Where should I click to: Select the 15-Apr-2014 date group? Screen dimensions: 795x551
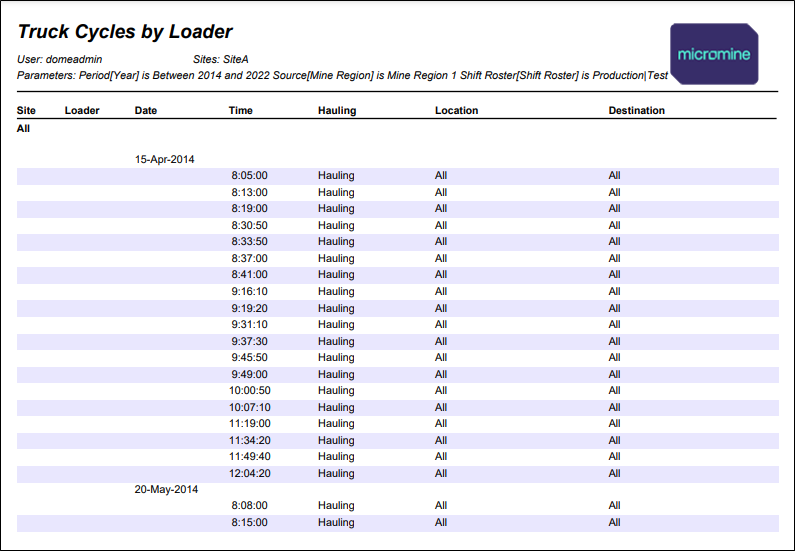pos(164,159)
